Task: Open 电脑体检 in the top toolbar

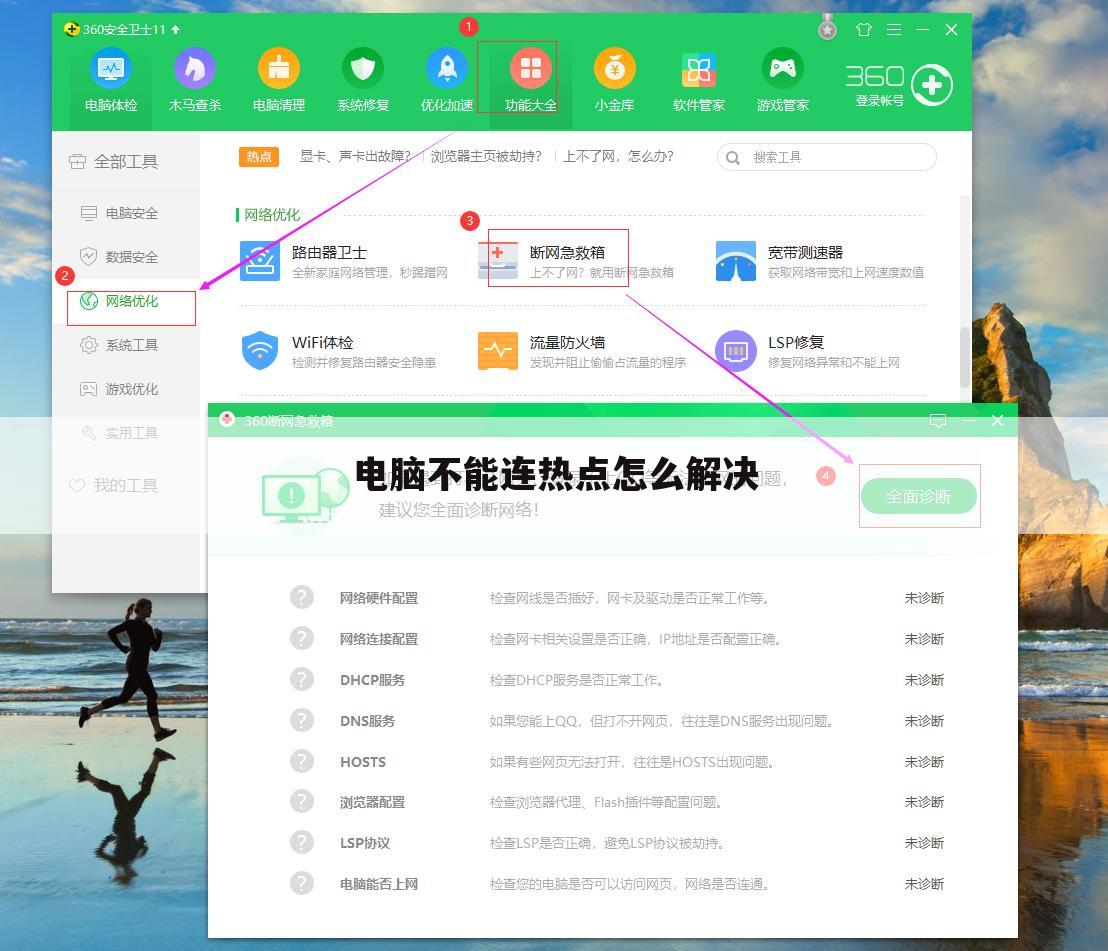Action: pos(111,80)
